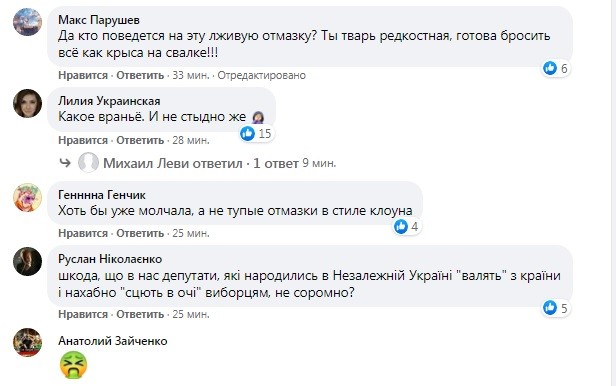Image resolution: width=616 pixels, height=386 pixels.
Task: Open Лилия Украинская's profile picture
Action: [x=27, y=103]
